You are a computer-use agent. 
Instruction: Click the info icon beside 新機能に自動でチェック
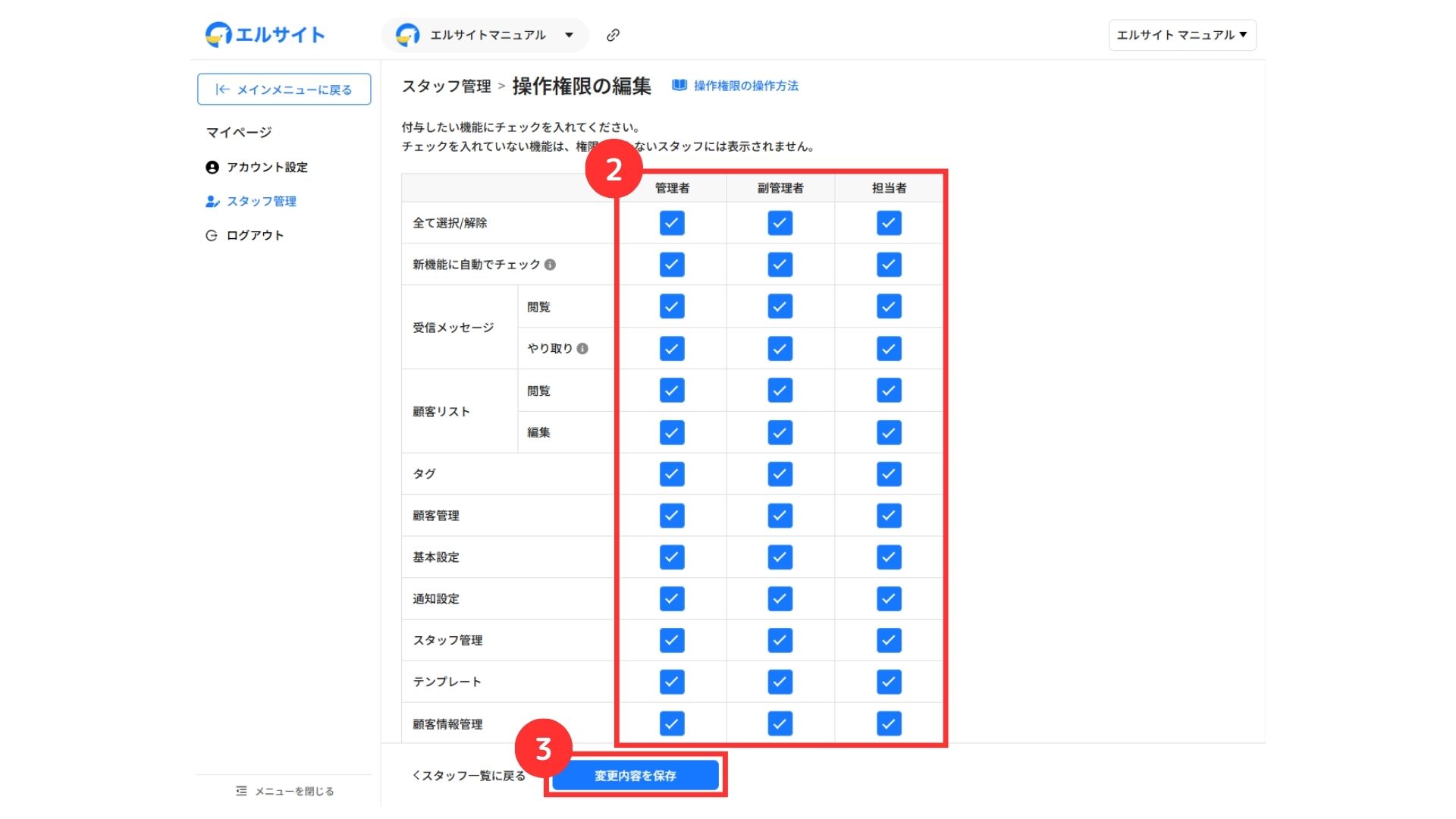(551, 265)
